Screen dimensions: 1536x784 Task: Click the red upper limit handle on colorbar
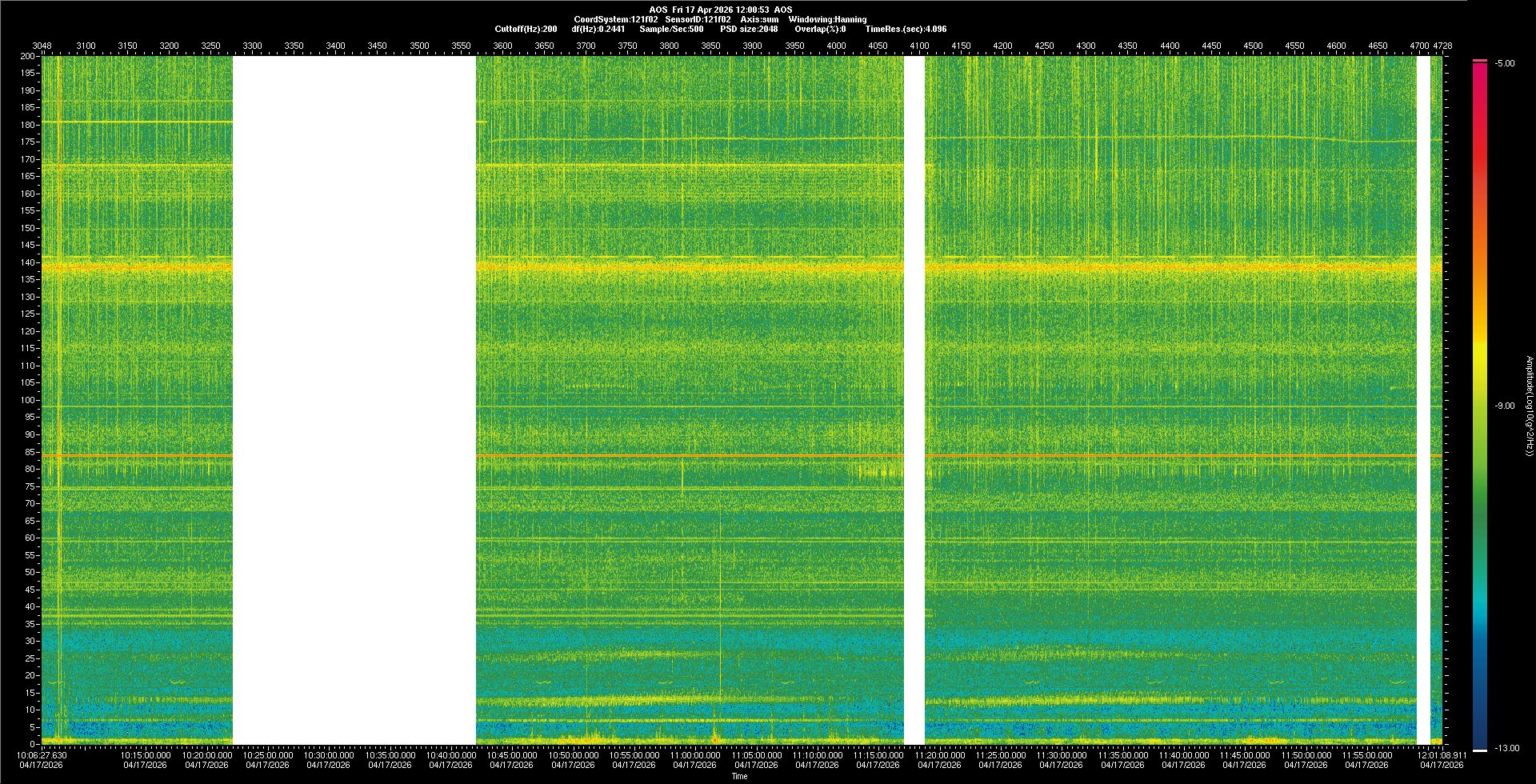pyautogui.click(x=1479, y=61)
